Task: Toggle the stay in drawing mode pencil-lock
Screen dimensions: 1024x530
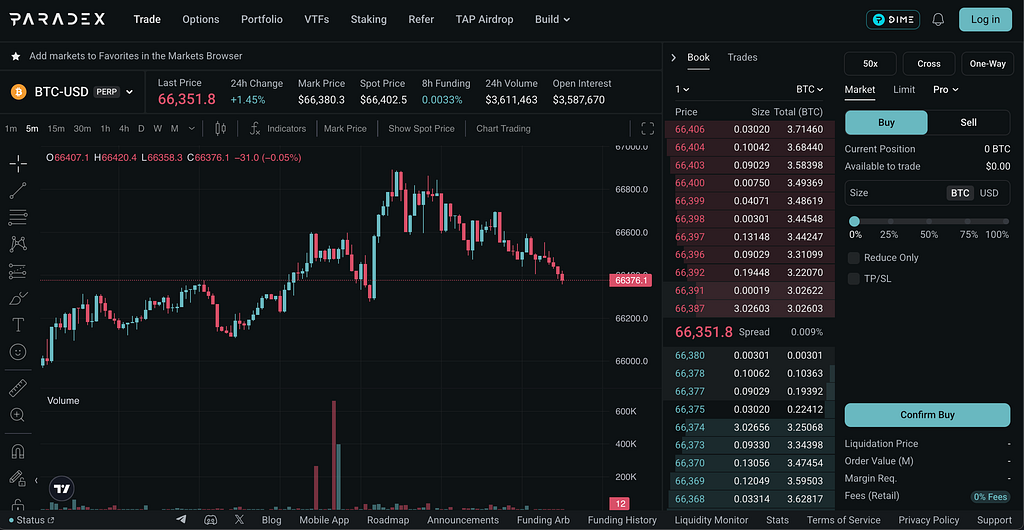Action: tap(18, 478)
